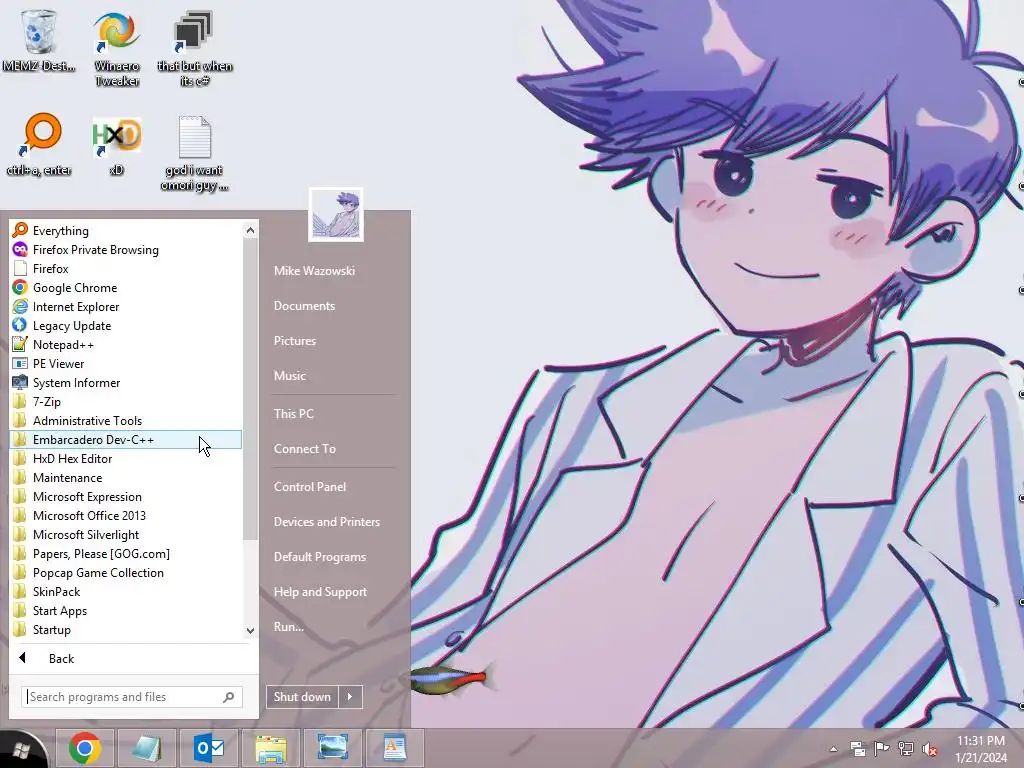Image resolution: width=1024 pixels, height=768 pixels.
Task: Open Firefox Private Browsing entry
Action: (125, 249)
